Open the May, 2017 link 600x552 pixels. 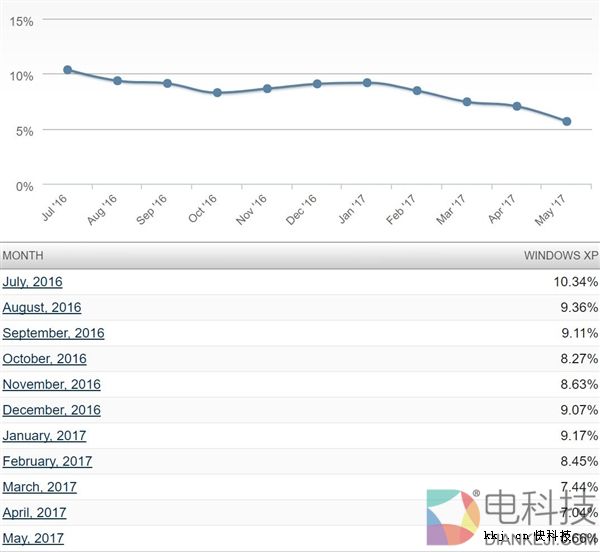point(33,538)
